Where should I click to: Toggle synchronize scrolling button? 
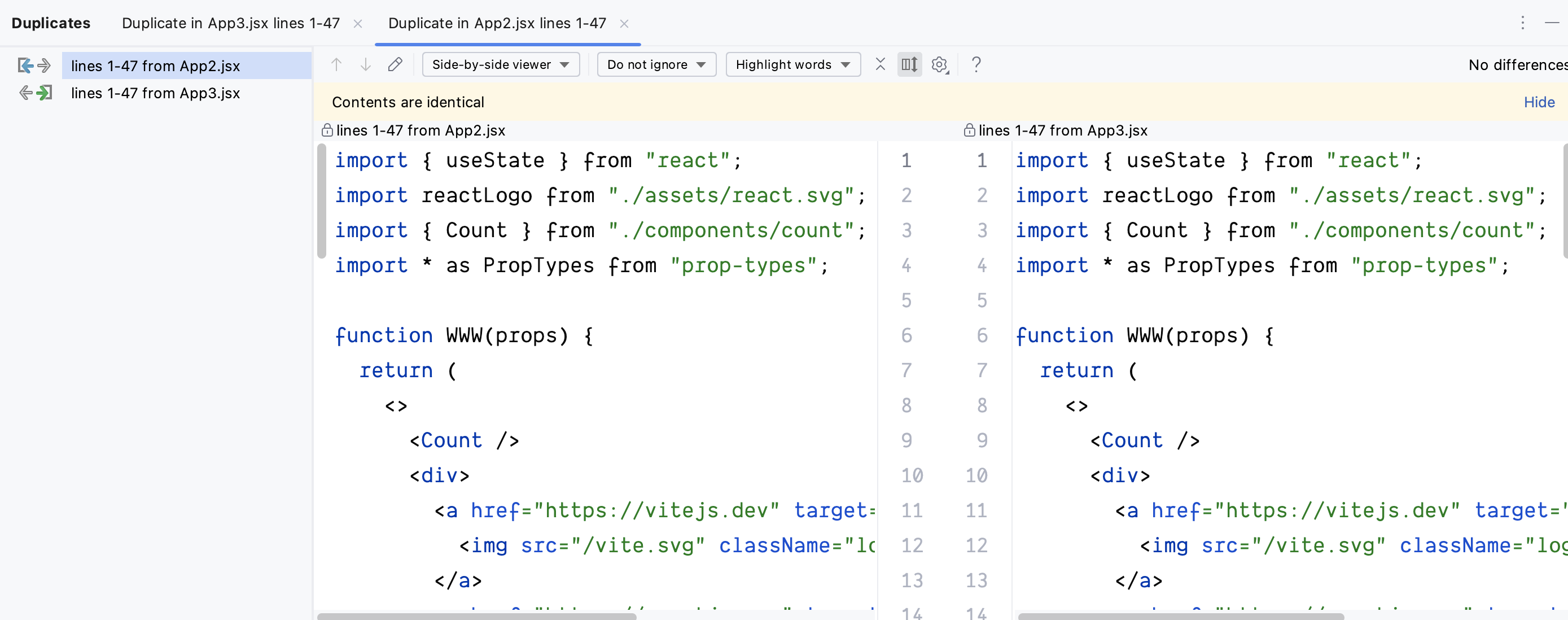point(909,64)
